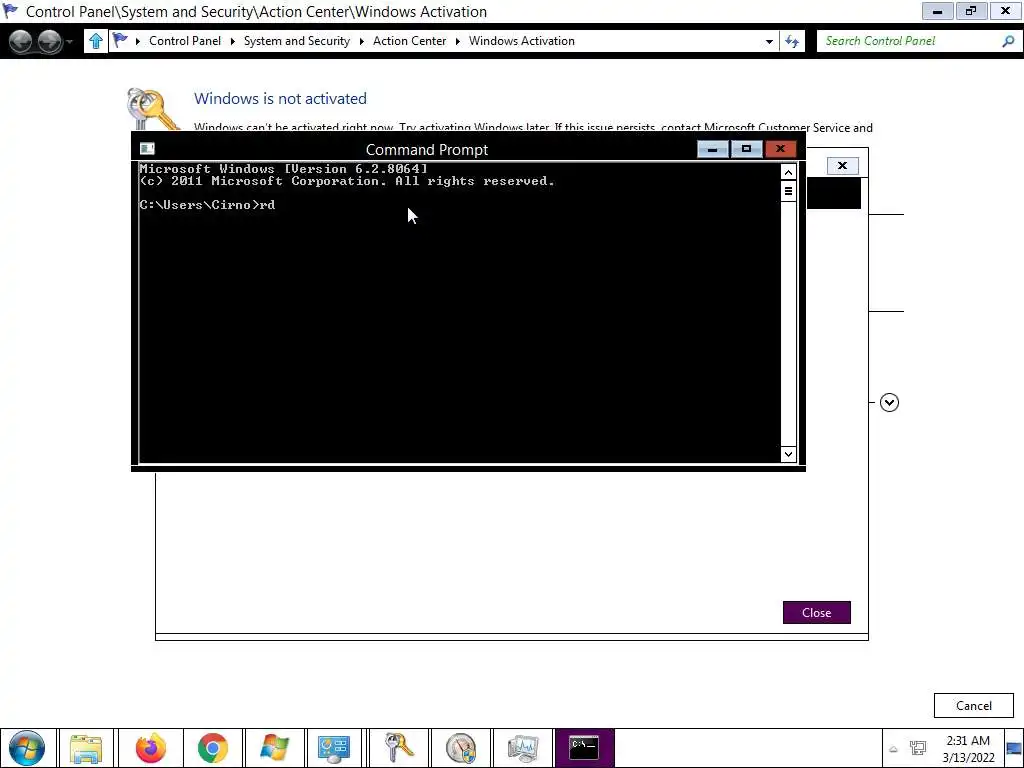Viewport: 1024px width, 768px height.
Task: Select the Windows Activation breadcrumb
Action: pos(522,40)
